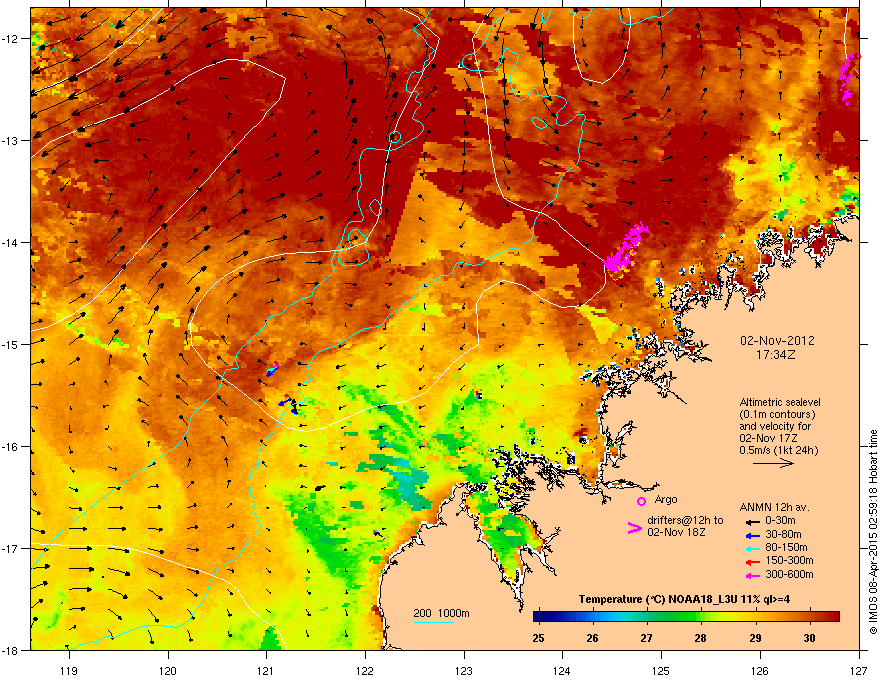Image resolution: width=880 pixels, height=680 pixels.
Task: Select the blue 30-80m ANMN arrow symbol
Action: [752, 536]
